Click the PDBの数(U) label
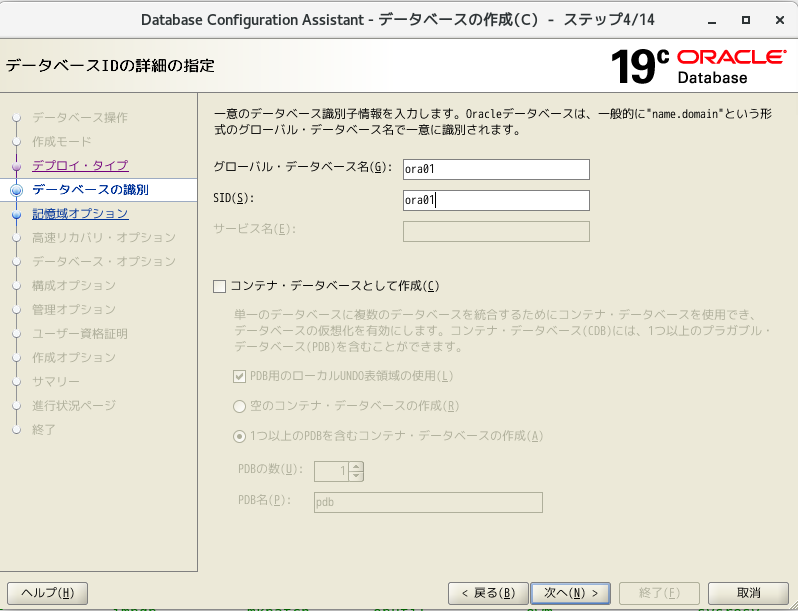Screen dimensions: 798x611 point(270,469)
